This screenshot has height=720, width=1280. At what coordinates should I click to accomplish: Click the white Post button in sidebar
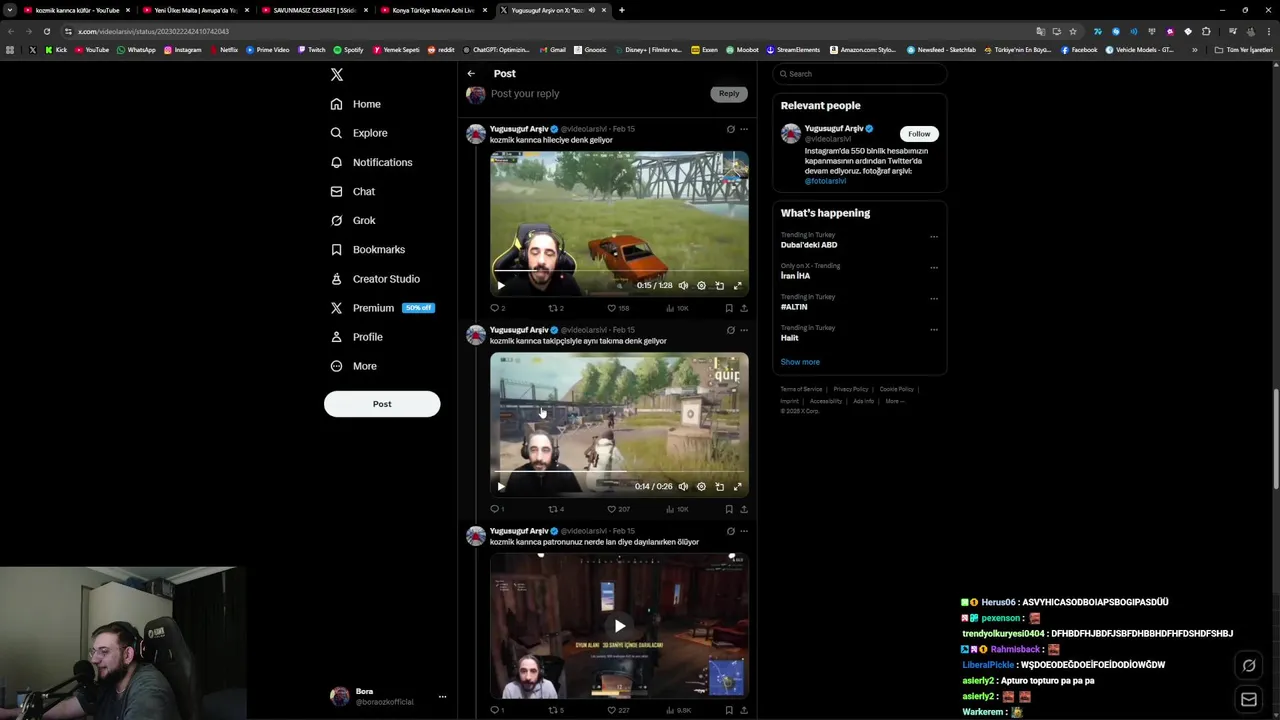click(382, 404)
